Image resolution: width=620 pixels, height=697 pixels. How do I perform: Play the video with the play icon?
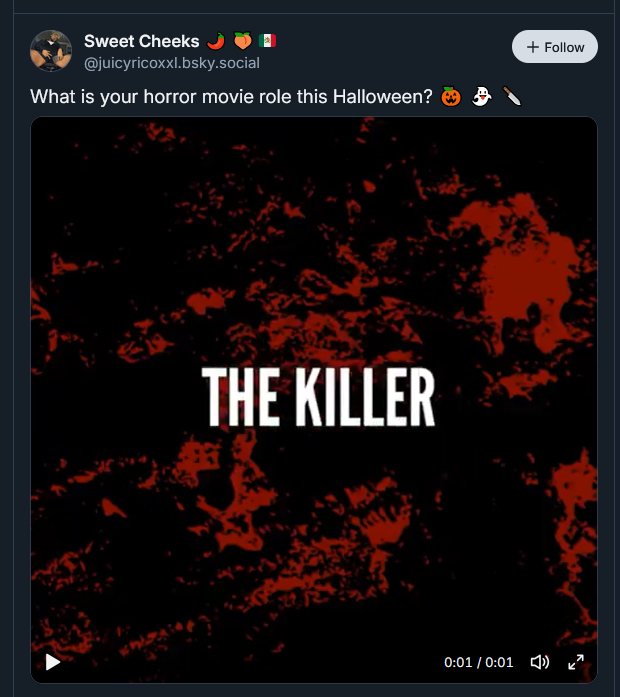click(x=53, y=662)
